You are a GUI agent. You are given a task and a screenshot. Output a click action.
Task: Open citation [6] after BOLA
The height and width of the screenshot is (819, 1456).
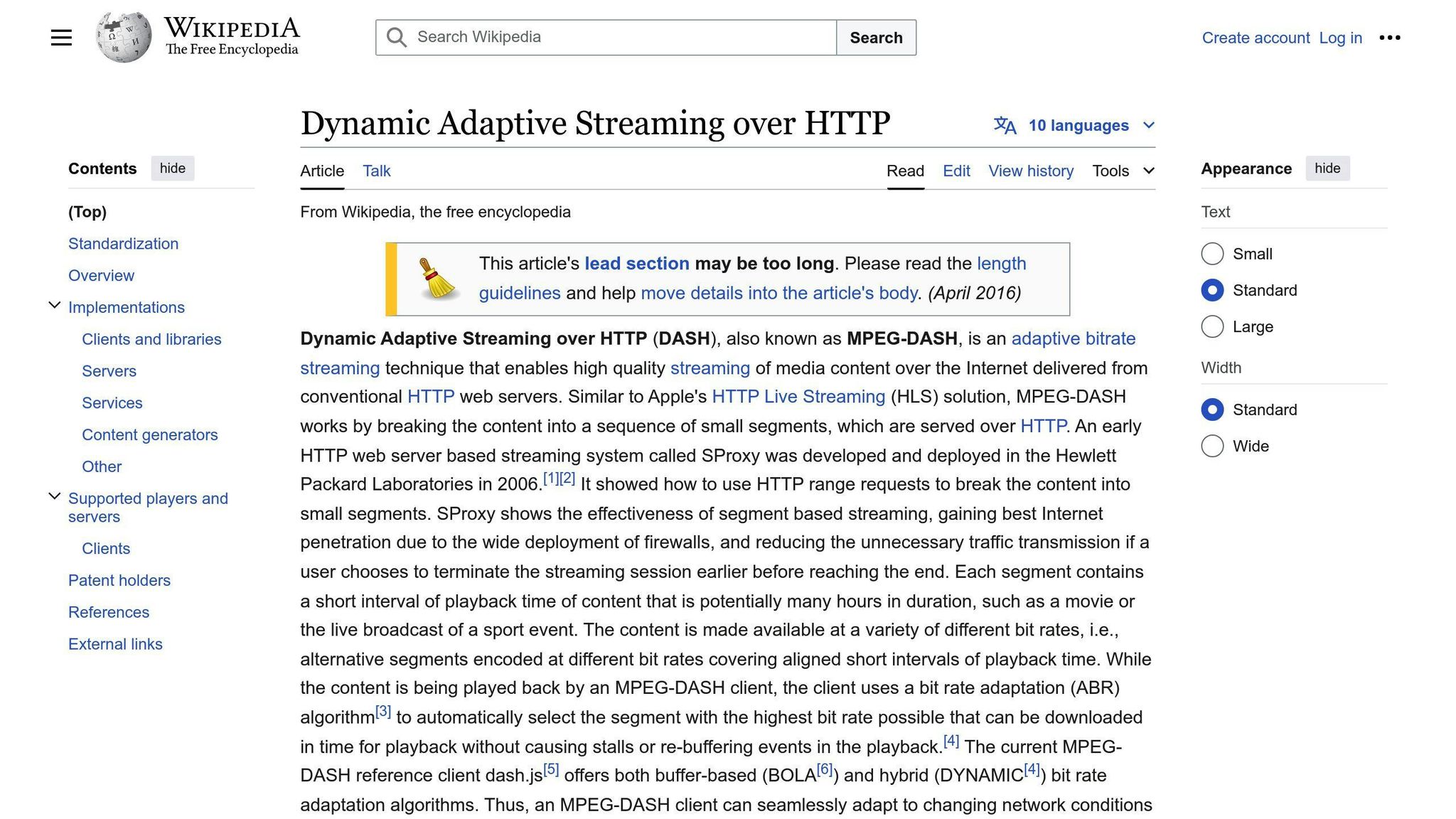point(825,770)
